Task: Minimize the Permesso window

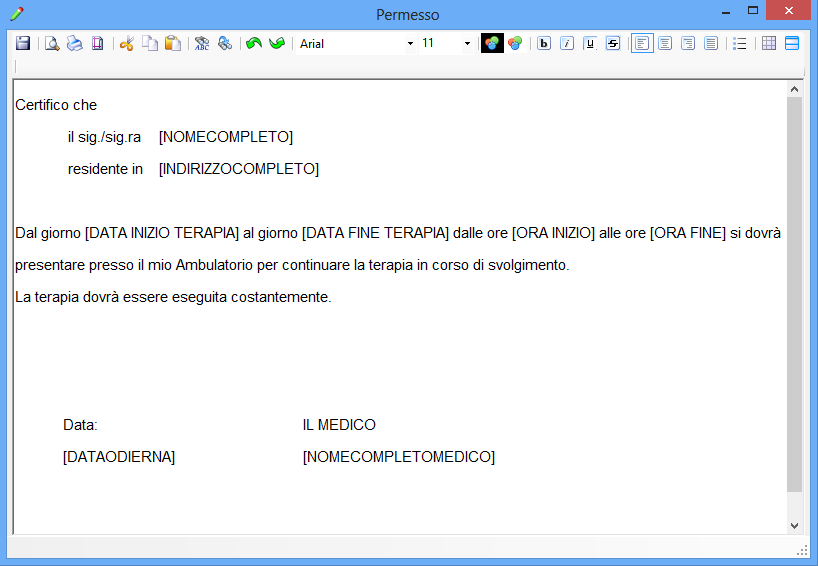Action: (726, 11)
